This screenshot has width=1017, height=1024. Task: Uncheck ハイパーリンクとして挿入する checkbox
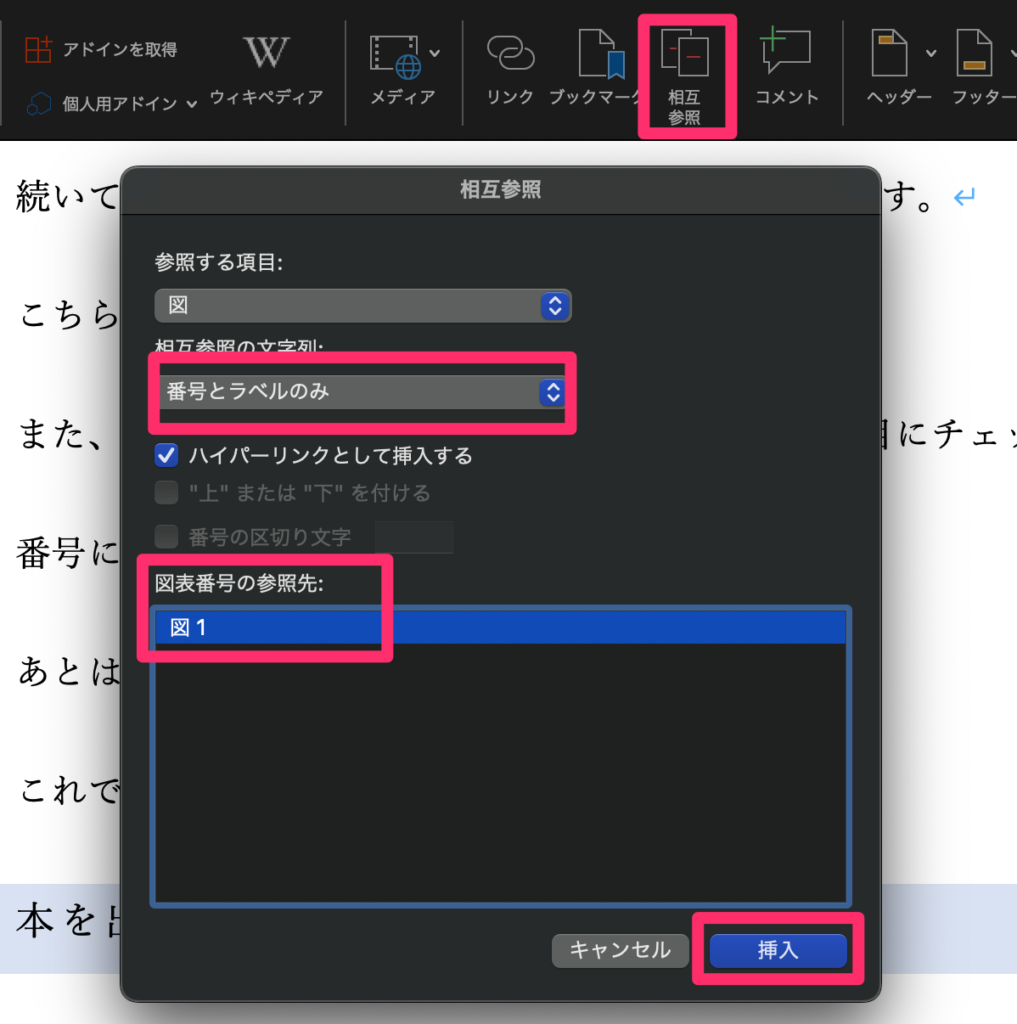167,456
